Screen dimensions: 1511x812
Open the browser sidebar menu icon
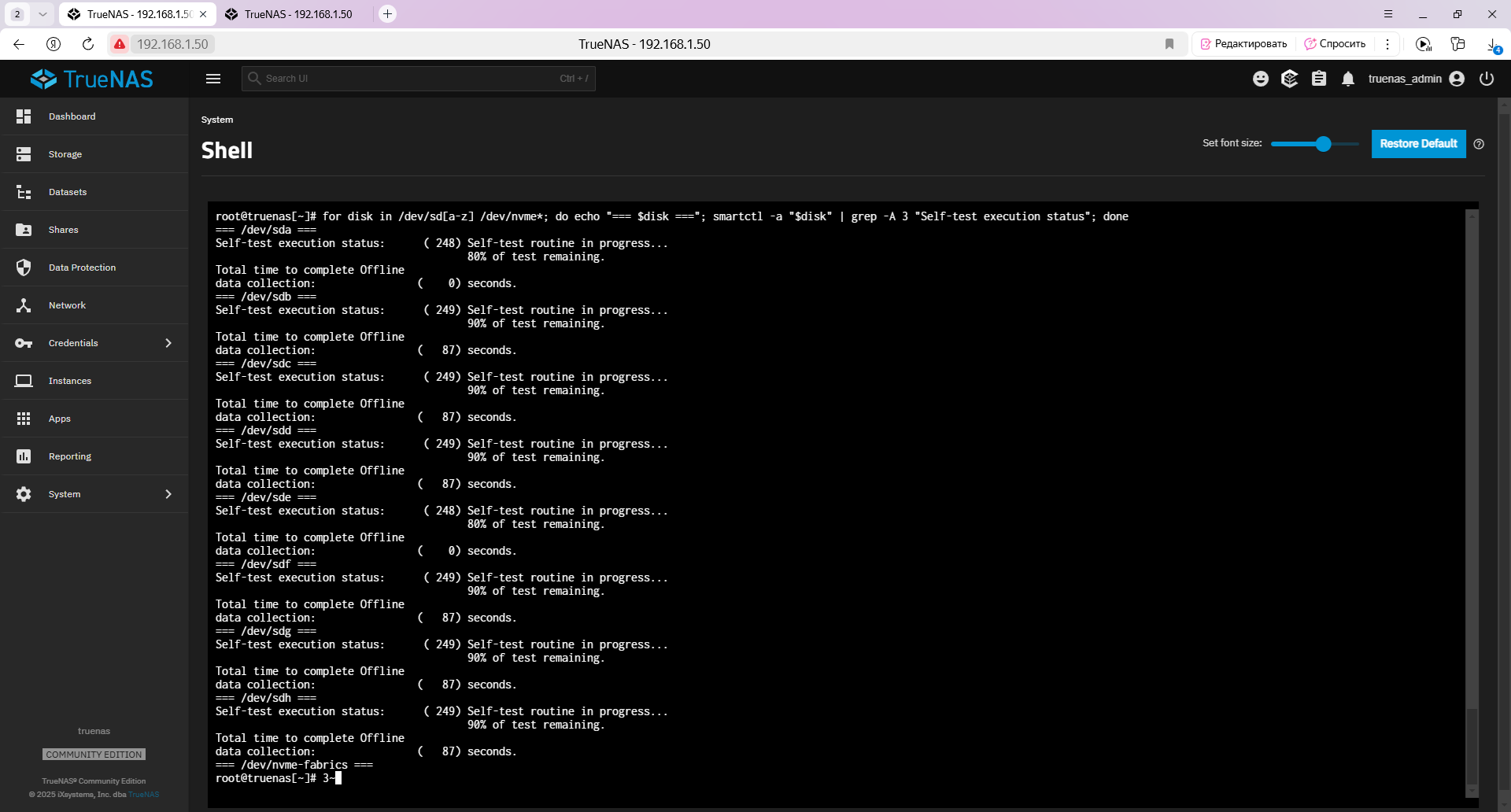(x=1388, y=14)
